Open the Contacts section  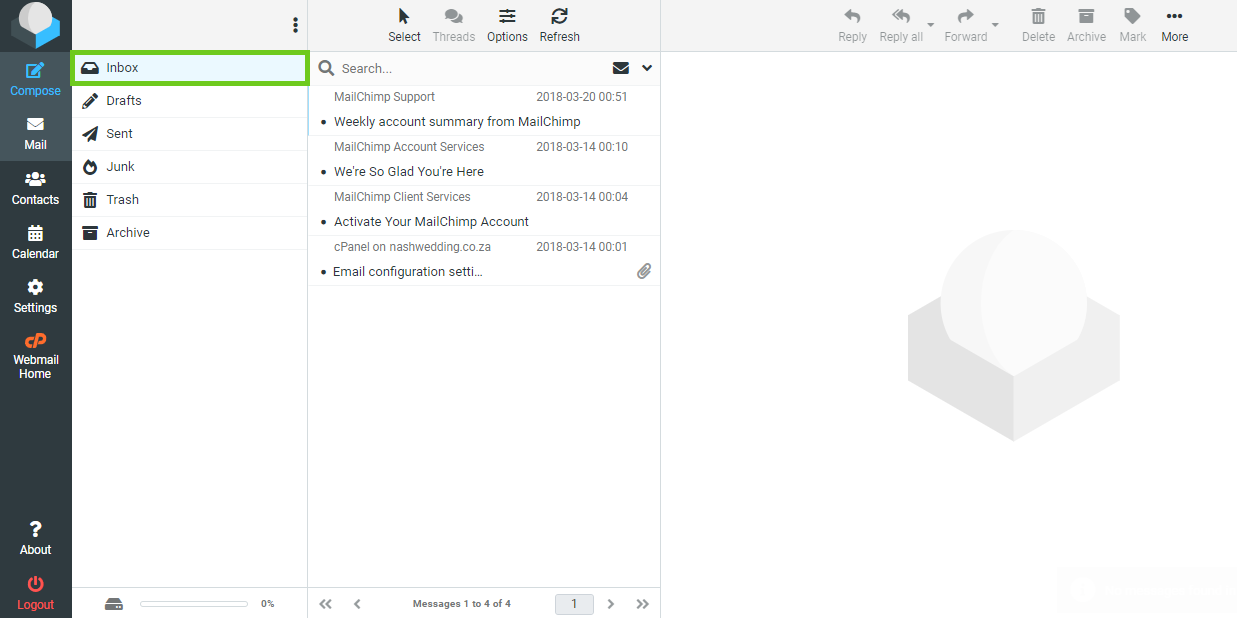[x=35, y=180]
